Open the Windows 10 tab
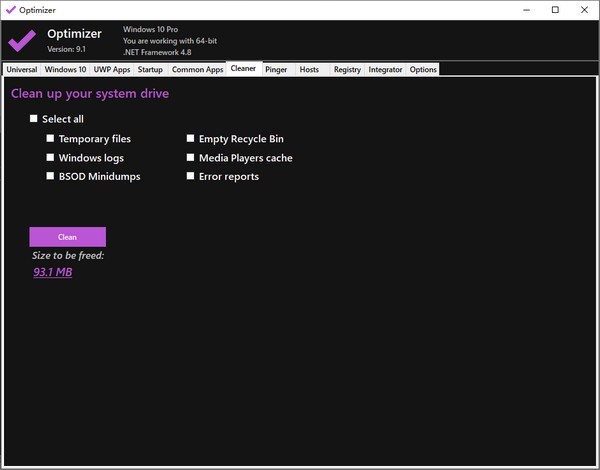Screen dimensions: 600x470 click(65, 70)
